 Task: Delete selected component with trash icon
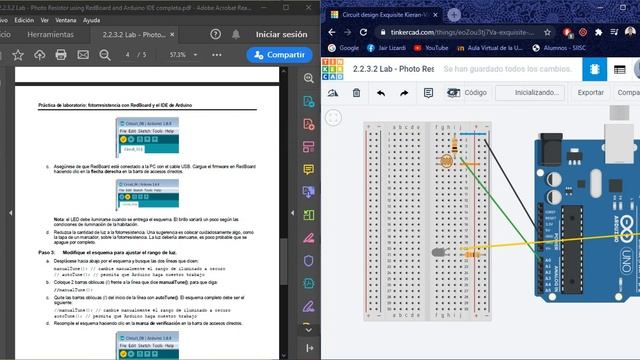click(356, 93)
